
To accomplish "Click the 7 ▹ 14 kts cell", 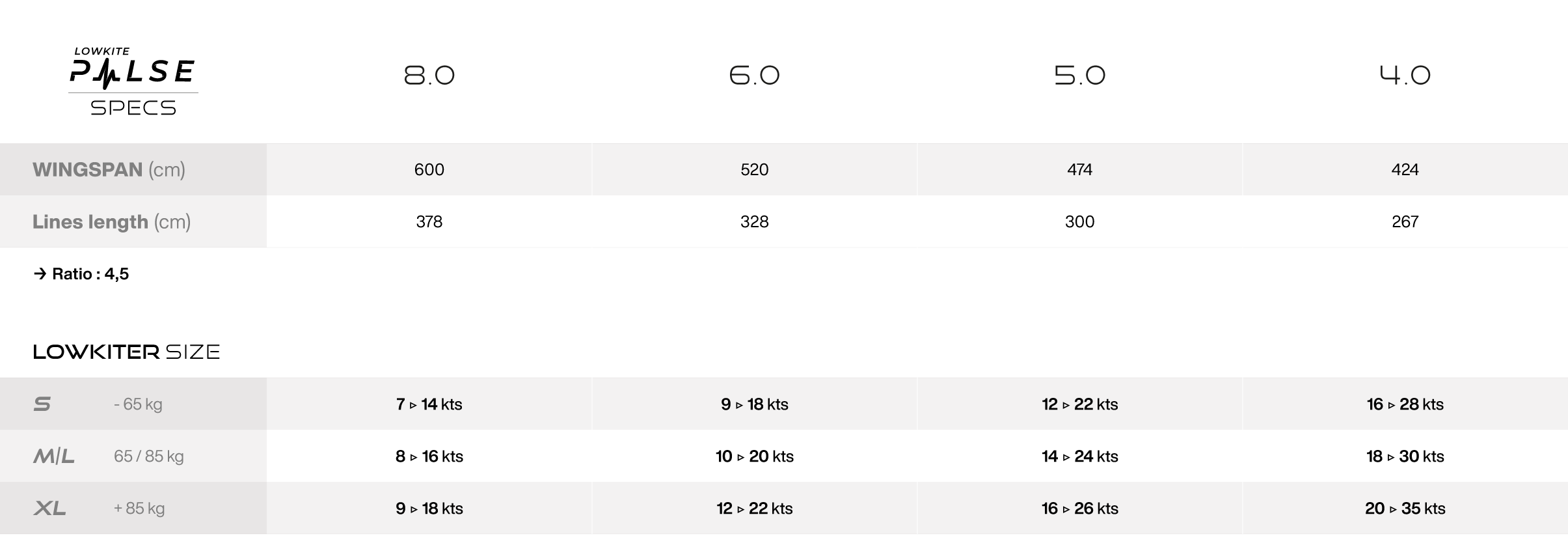I will [x=429, y=404].
